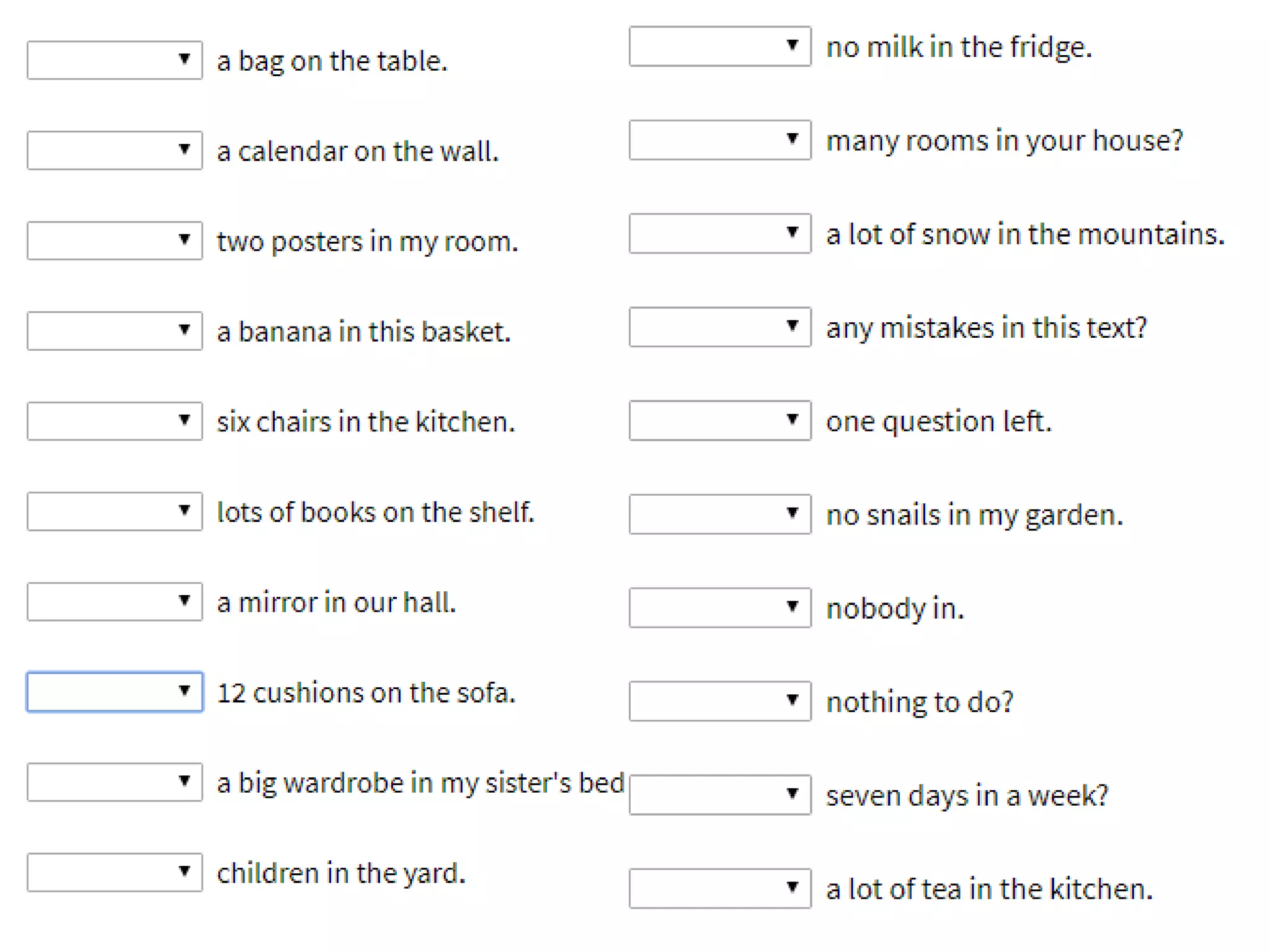Expand dropdown beside 'two posters in my room'
Image resolution: width=1270 pixels, height=952 pixels.
(x=115, y=240)
